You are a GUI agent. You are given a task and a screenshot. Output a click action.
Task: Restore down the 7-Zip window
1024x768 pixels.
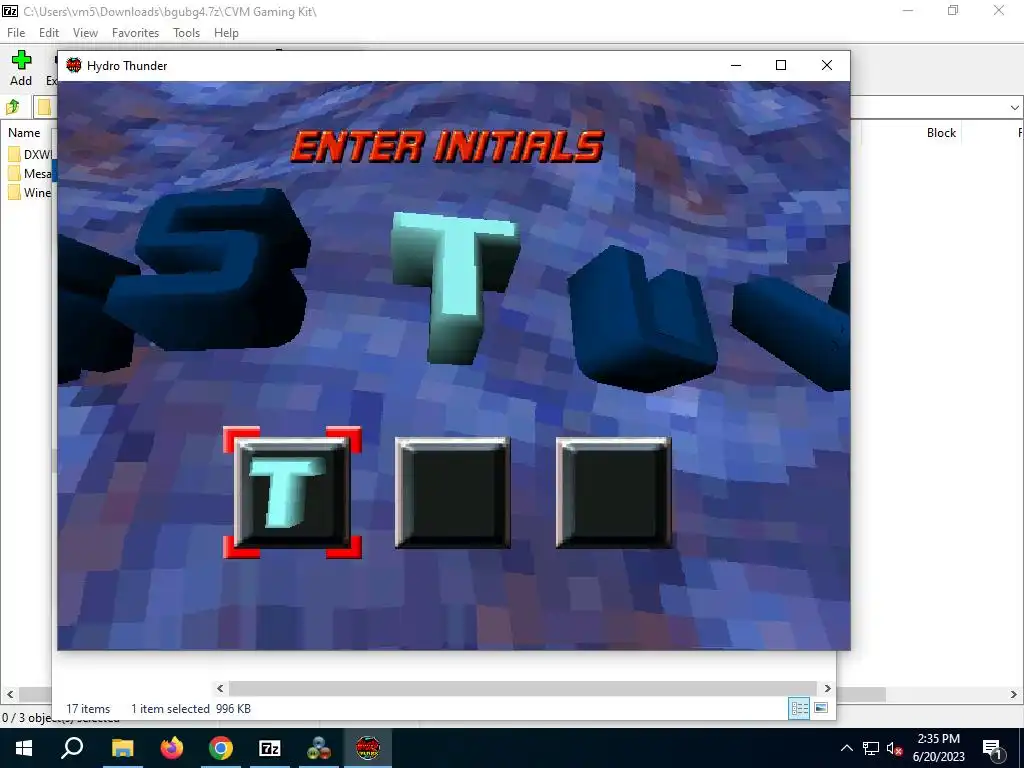(953, 10)
